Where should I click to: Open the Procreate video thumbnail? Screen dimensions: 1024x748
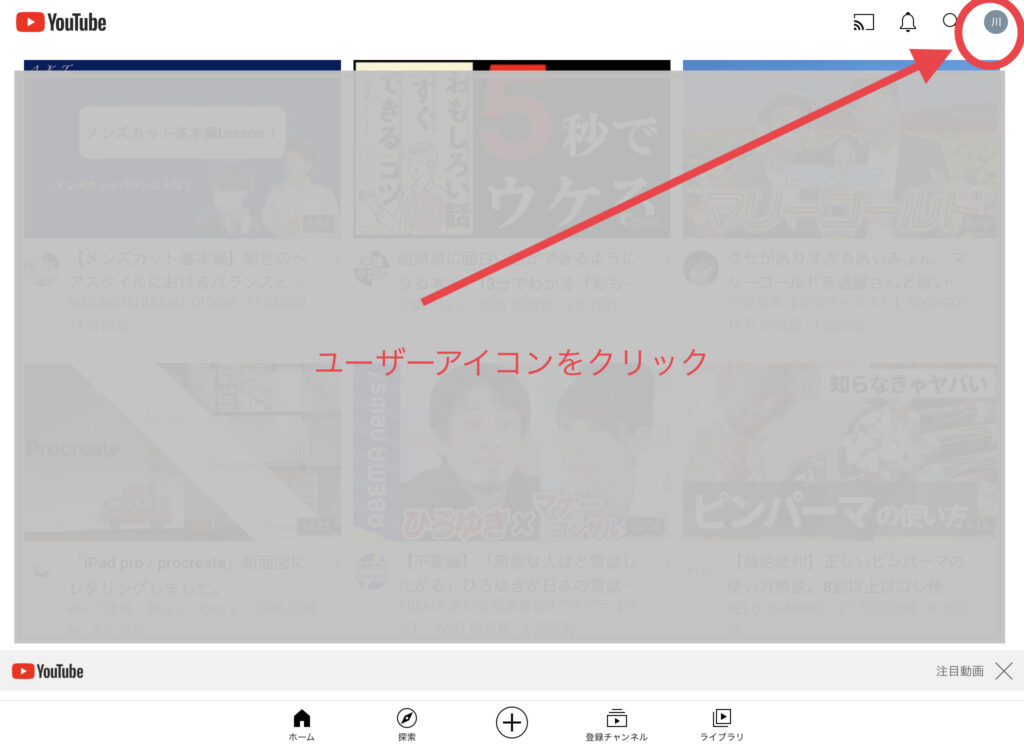182,453
